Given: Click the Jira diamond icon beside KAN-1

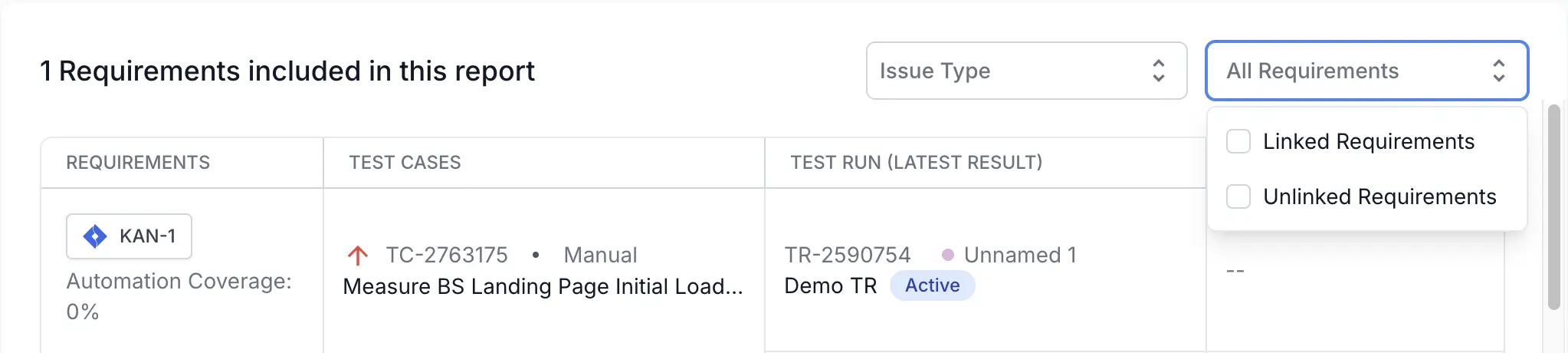Looking at the screenshot, I should 95,236.
